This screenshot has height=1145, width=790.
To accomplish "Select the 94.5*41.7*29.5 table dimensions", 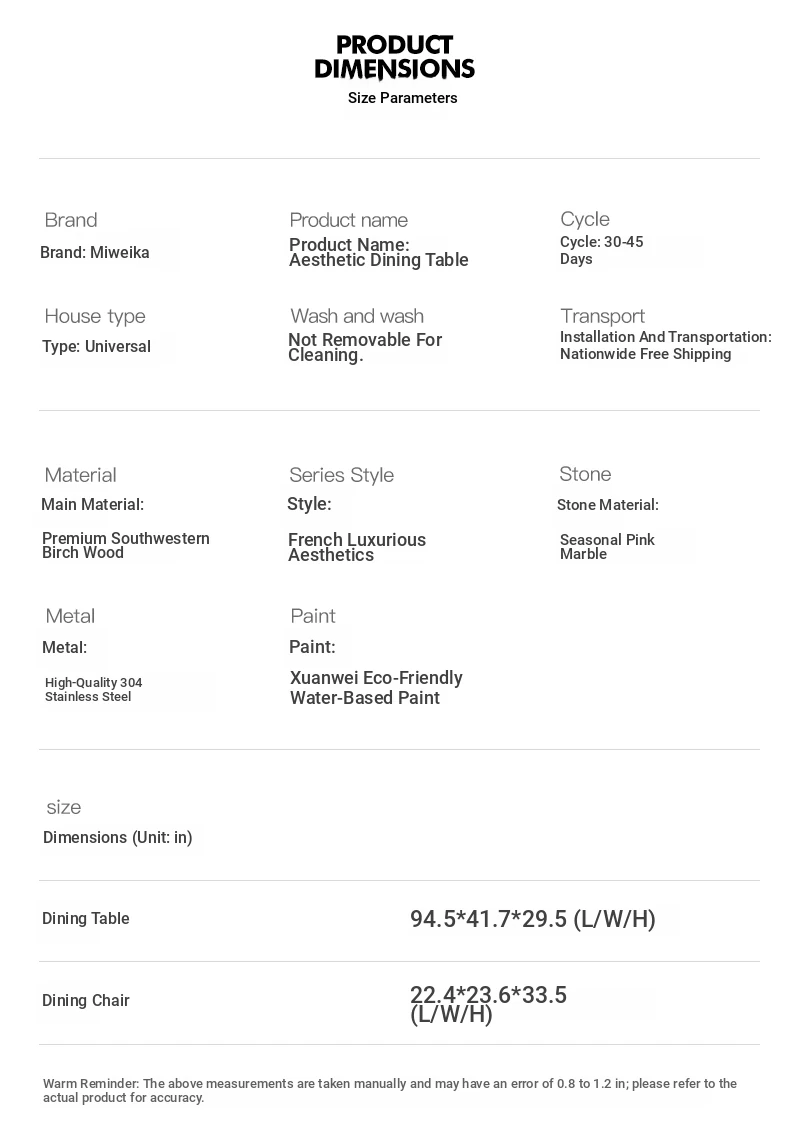I will tap(532, 919).
